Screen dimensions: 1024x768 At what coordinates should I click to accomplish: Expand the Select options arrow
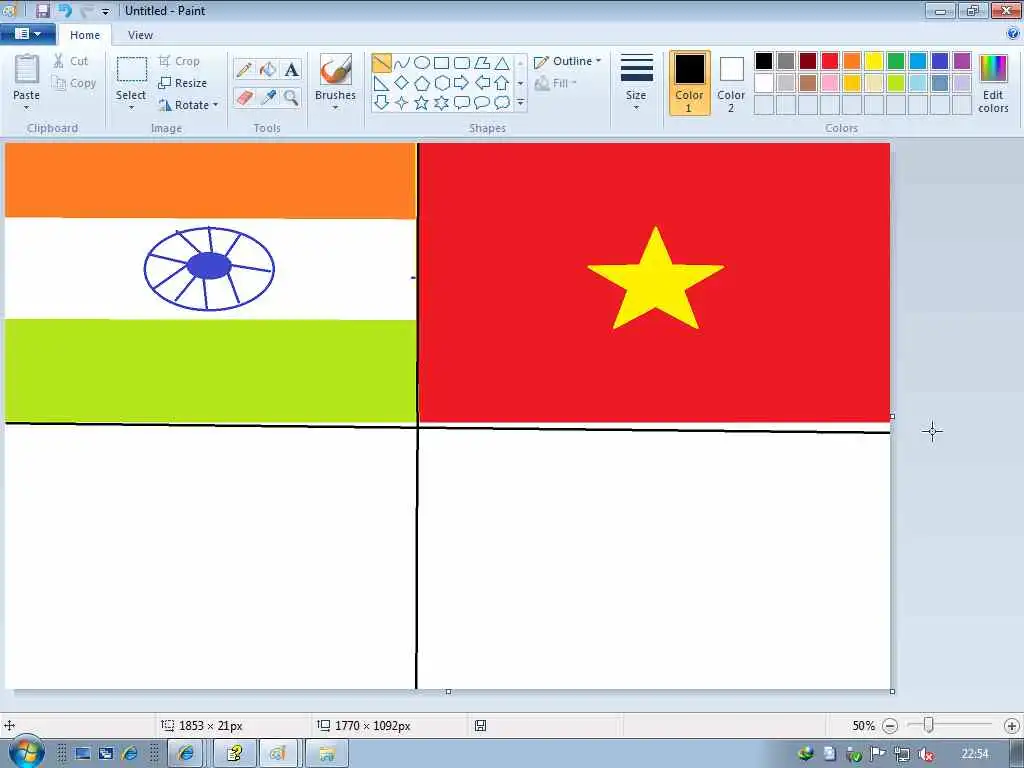(x=131, y=108)
